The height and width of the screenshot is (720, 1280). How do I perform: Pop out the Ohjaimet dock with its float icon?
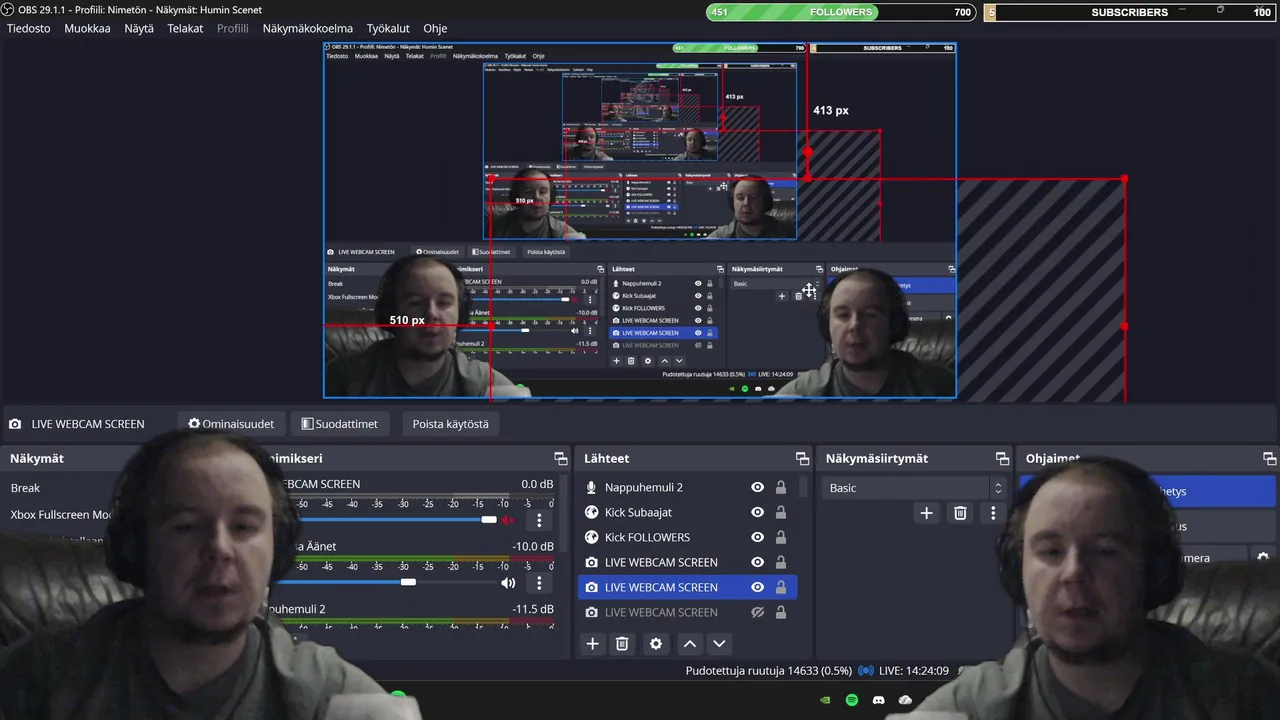(1270, 458)
